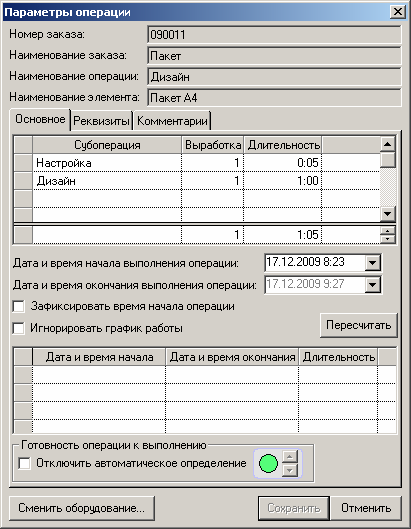
Task: Cancel with the Отменить button
Action: tap(366, 508)
